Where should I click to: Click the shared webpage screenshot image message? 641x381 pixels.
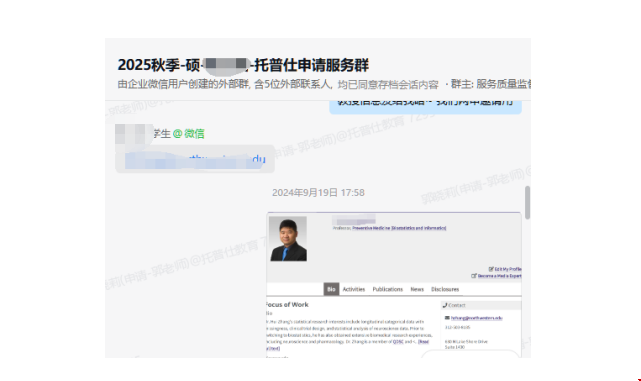(394, 285)
